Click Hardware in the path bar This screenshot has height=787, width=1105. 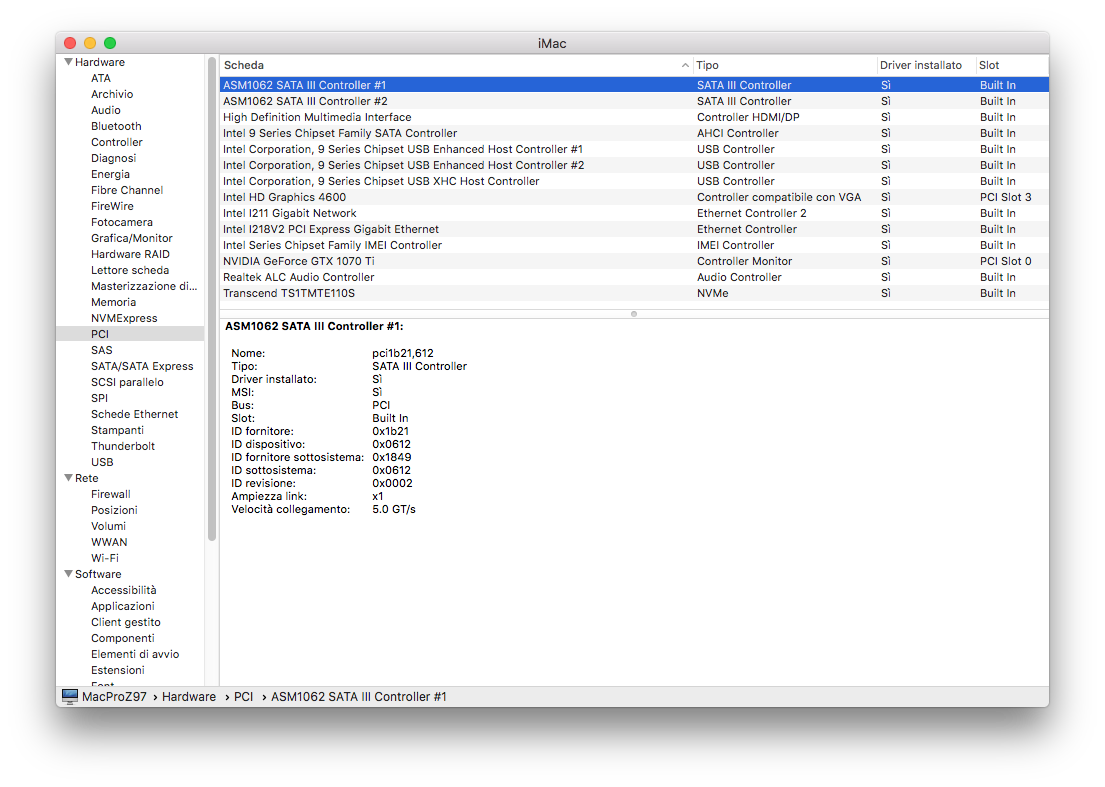point(189,697)
